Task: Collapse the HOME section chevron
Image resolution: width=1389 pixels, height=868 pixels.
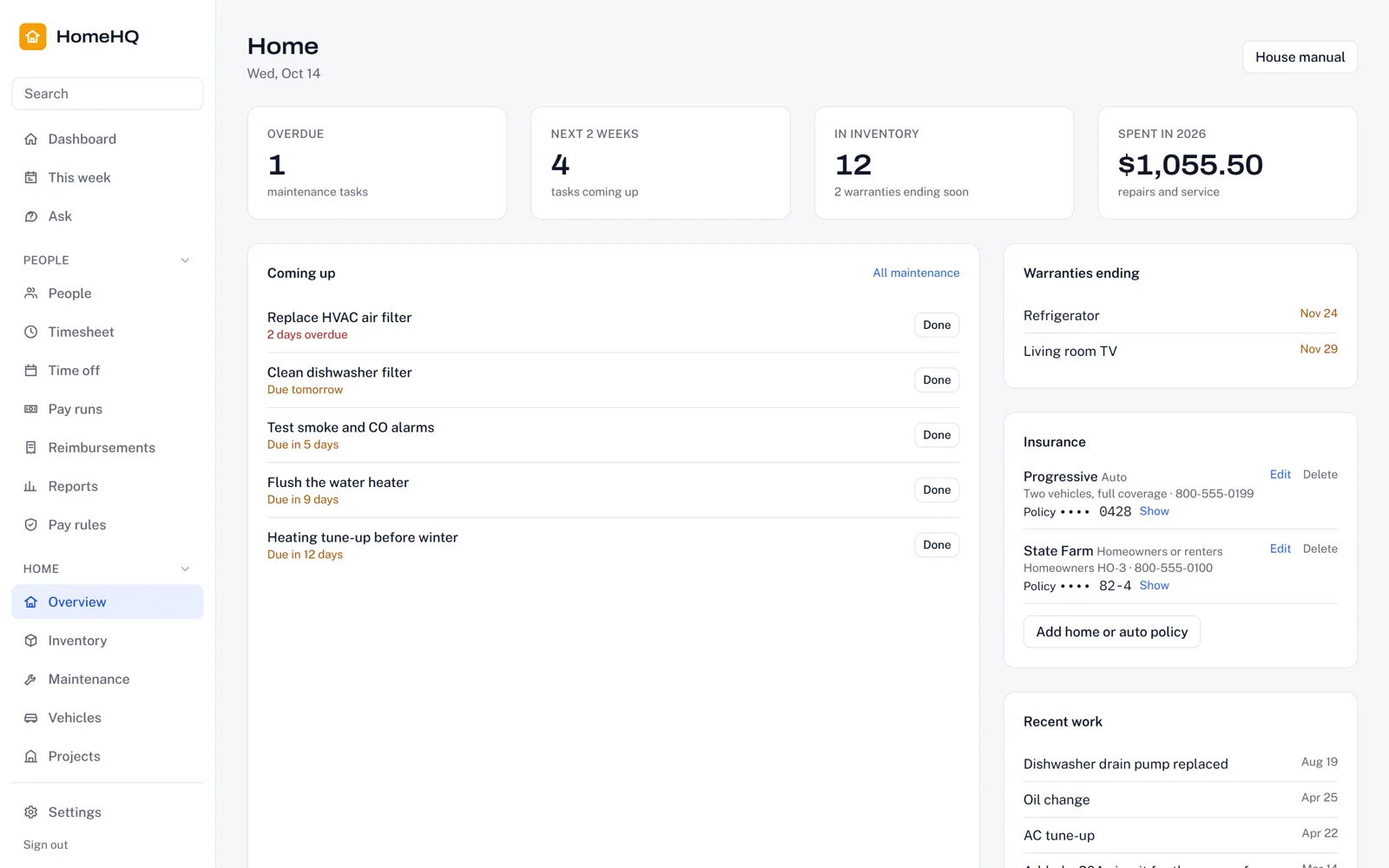Action: (185, 569)
